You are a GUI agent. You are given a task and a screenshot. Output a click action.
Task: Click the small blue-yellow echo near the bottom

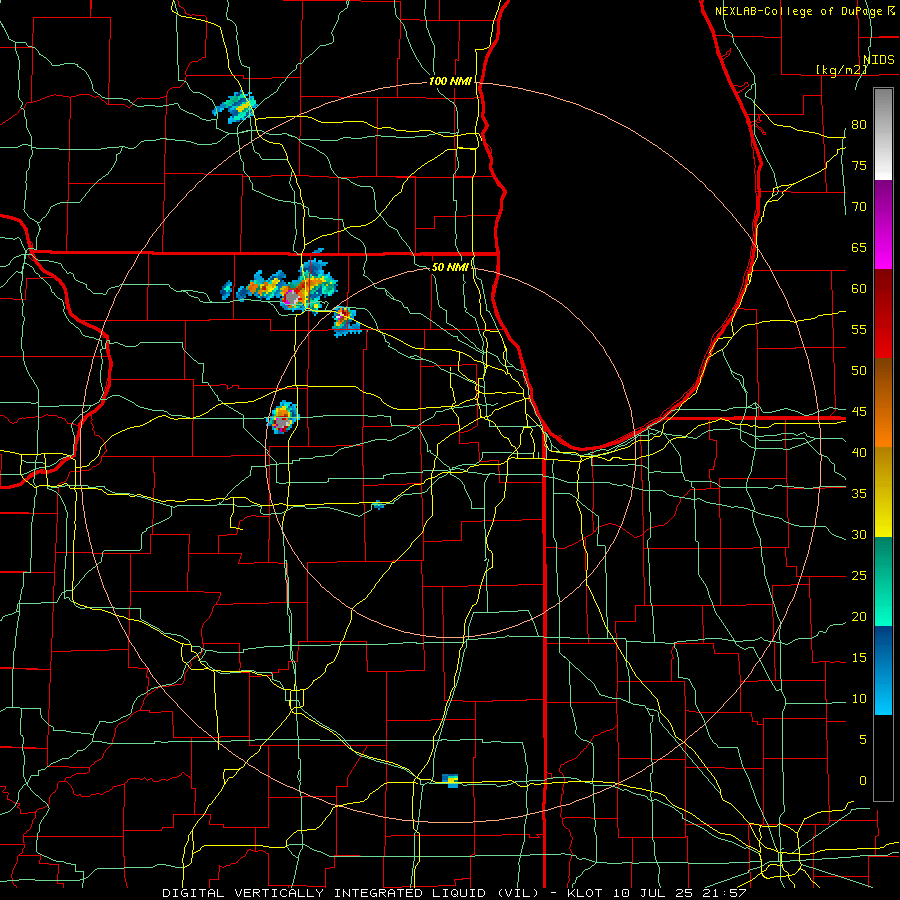tap(451, 781)
